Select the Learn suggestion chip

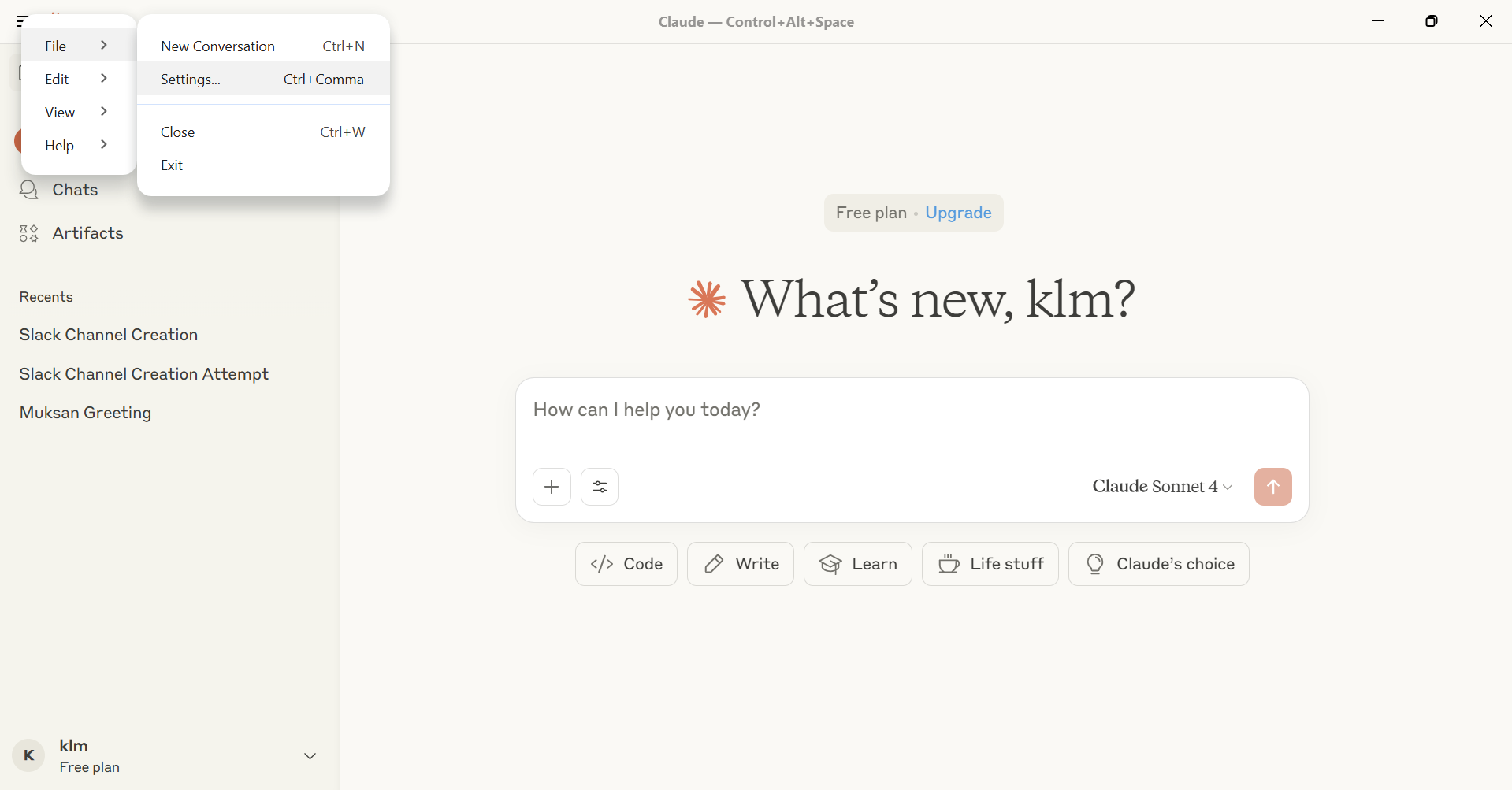(858, 564)
